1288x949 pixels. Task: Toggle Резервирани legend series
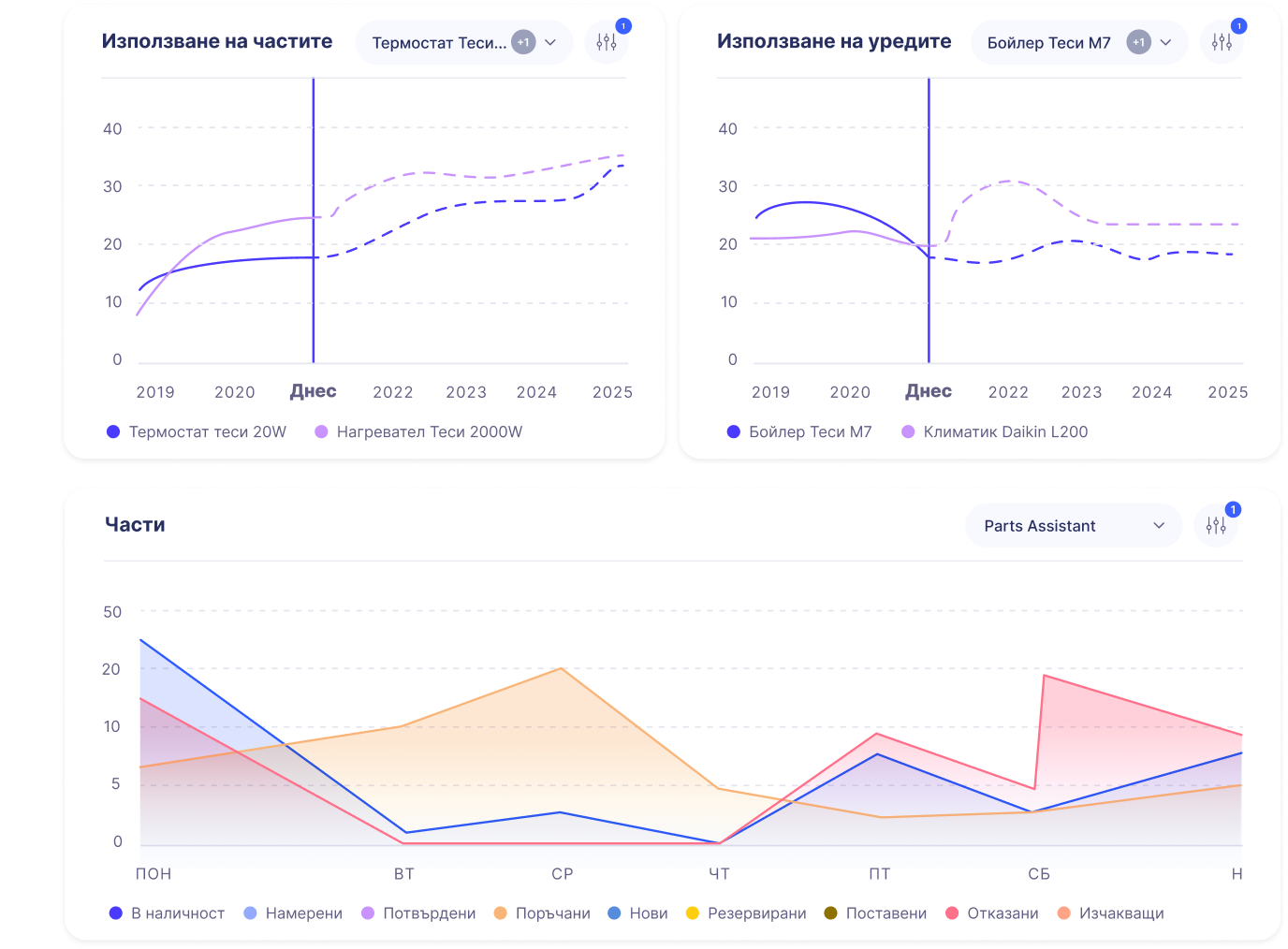tap(746, 913)
